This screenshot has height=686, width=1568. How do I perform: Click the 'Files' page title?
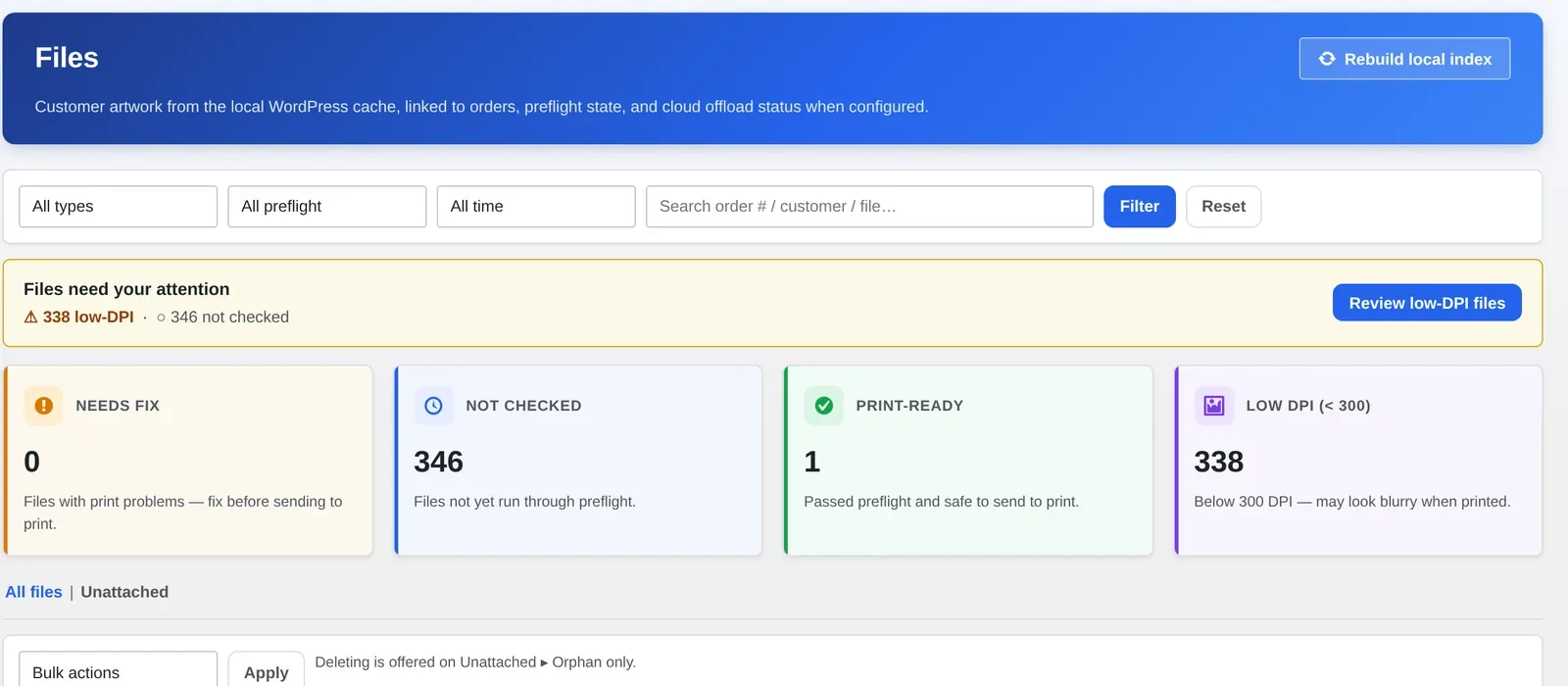(x=67, y=58)
